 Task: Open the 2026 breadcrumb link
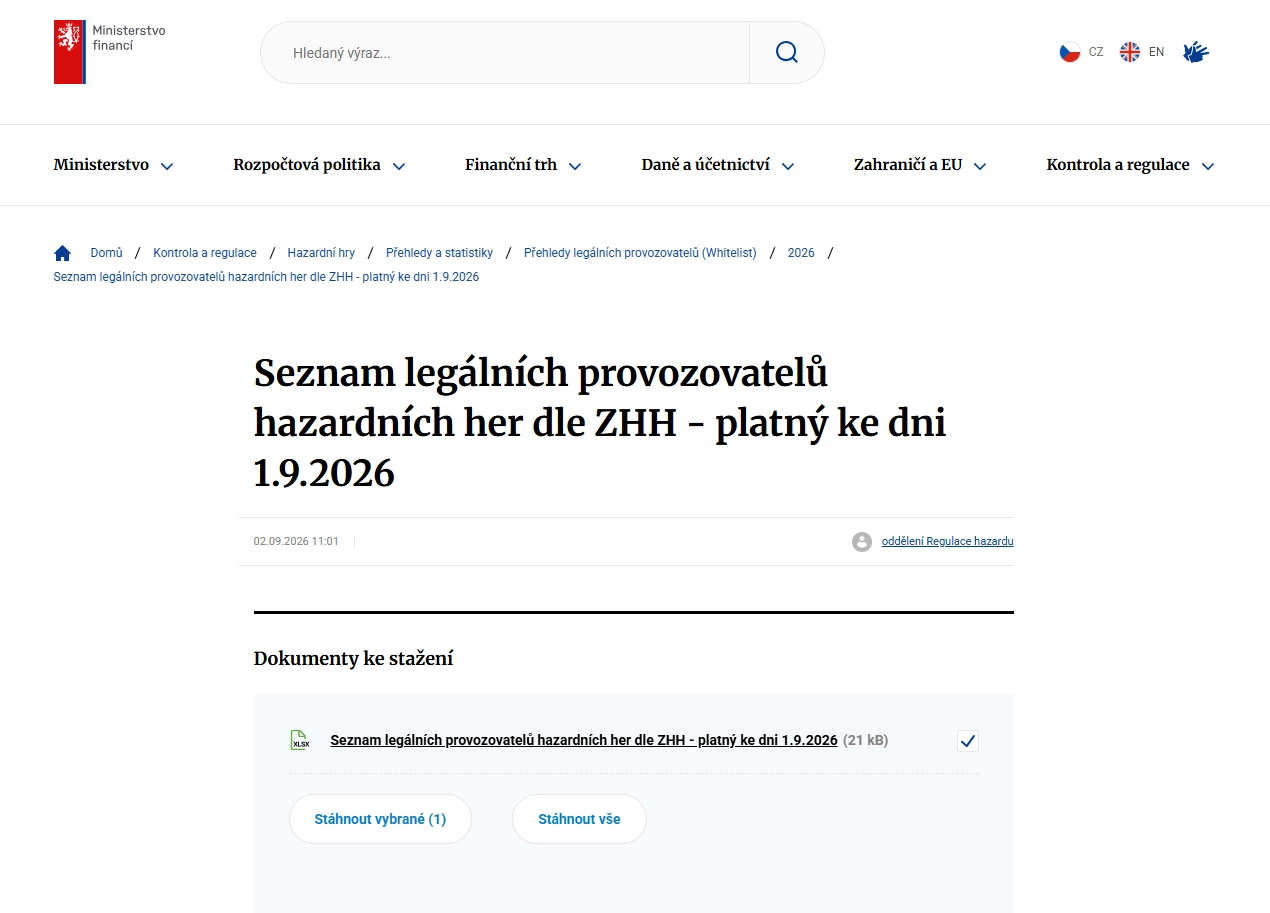coord(801,253)
